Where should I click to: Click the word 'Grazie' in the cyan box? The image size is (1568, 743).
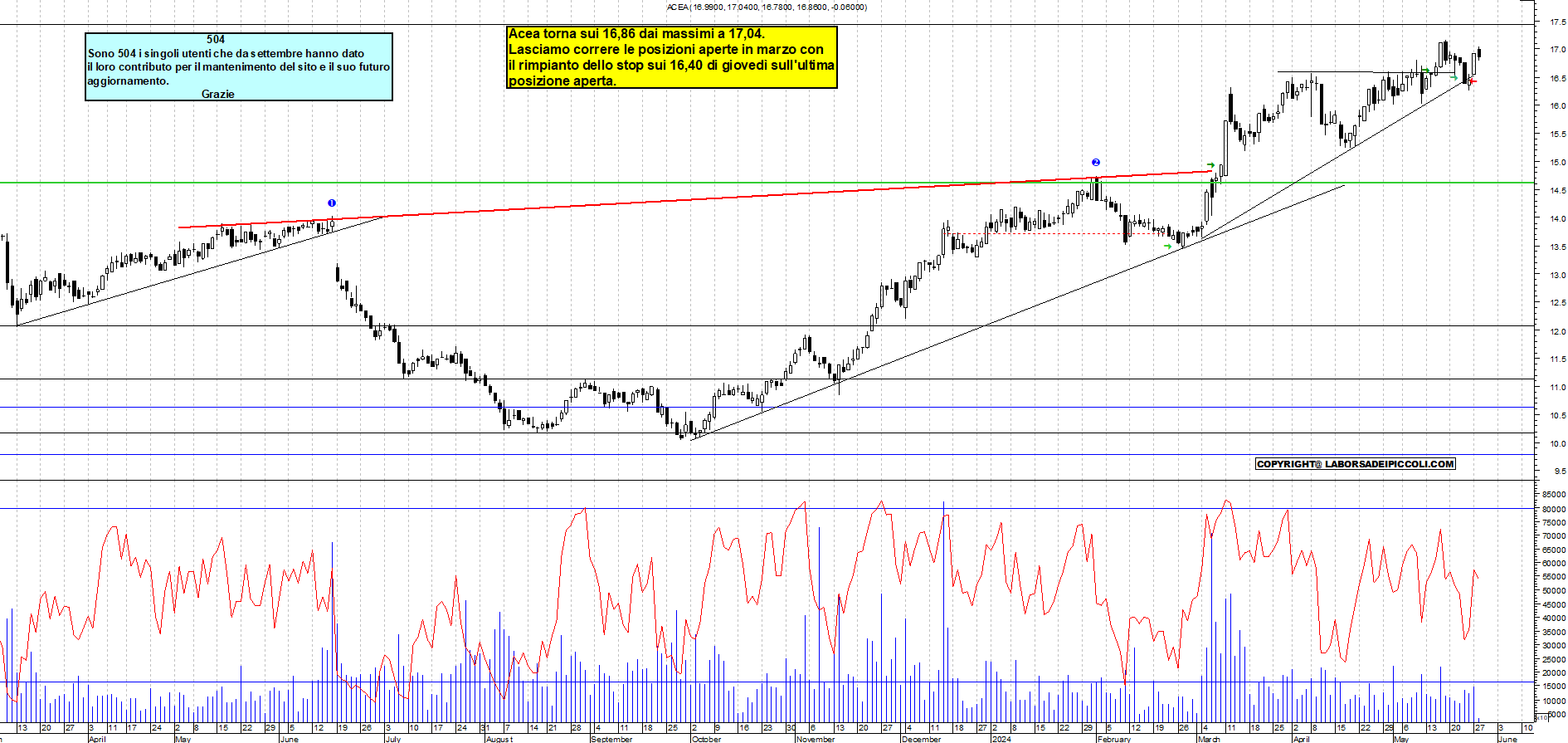click(218, 95)
